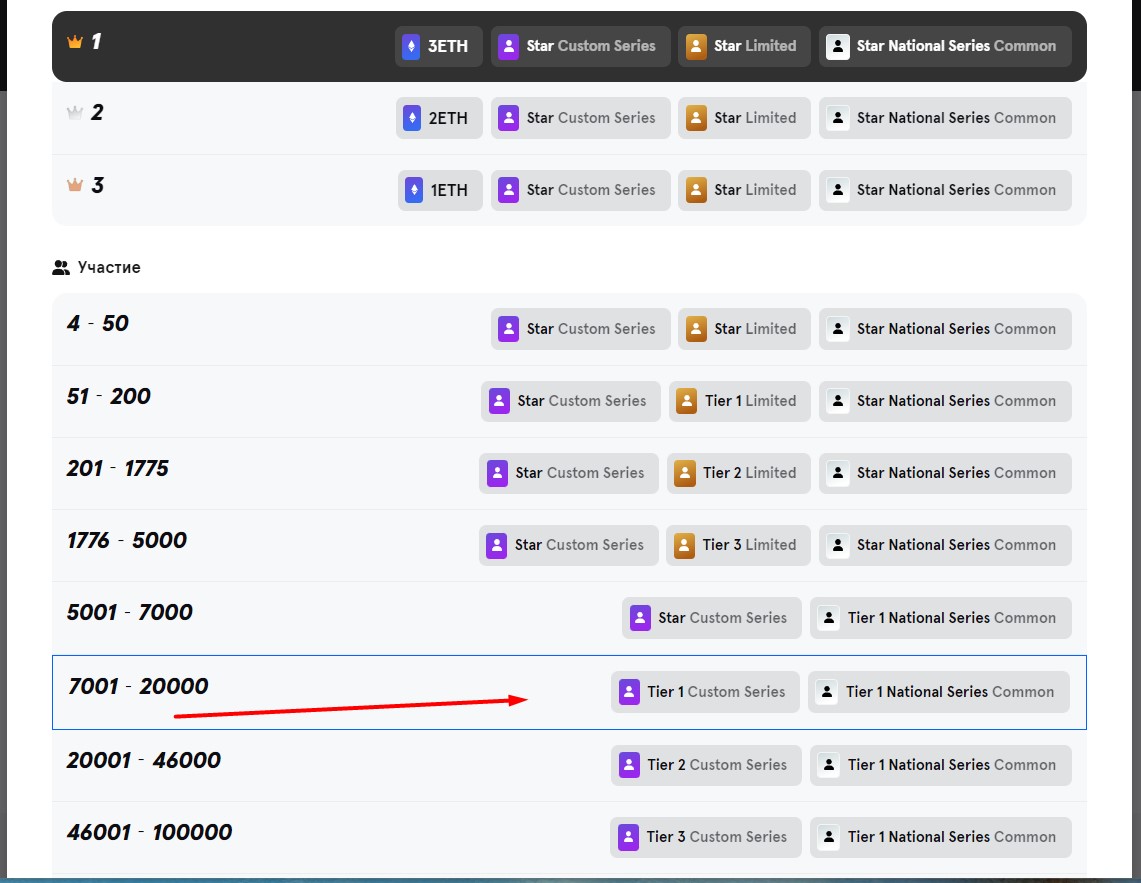Click the purple card icon in rank 1 row
The width and height of the screenshot is (1141, 883).
pos(508,47)
